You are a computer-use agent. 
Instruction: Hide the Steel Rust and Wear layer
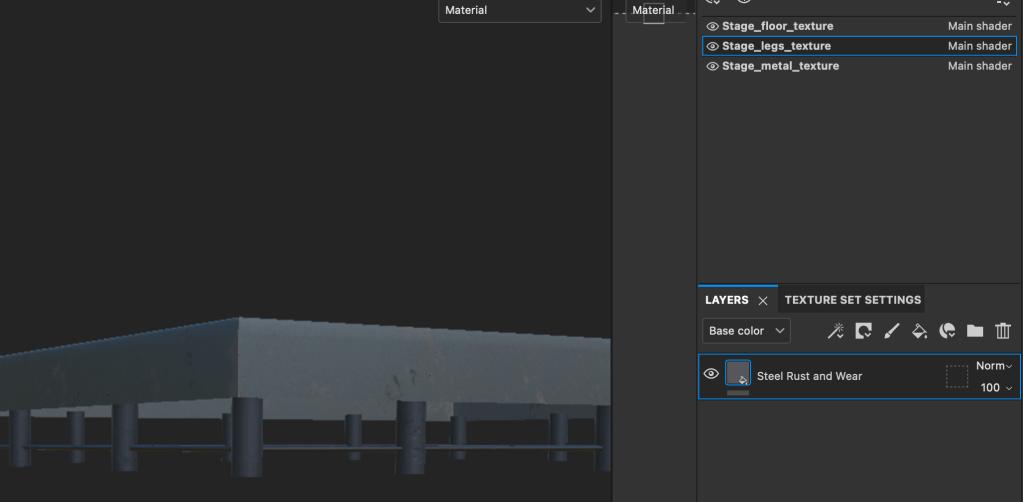(711, 375)
